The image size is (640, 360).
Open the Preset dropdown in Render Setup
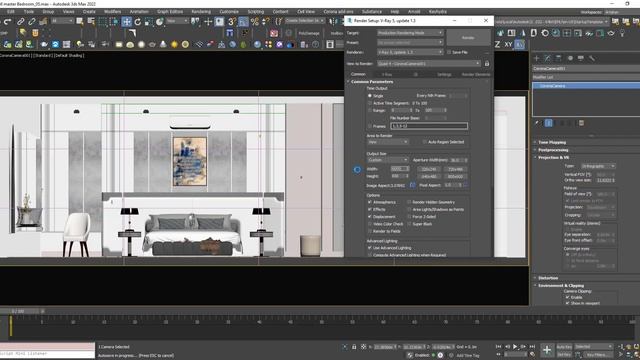pos(410,42)
